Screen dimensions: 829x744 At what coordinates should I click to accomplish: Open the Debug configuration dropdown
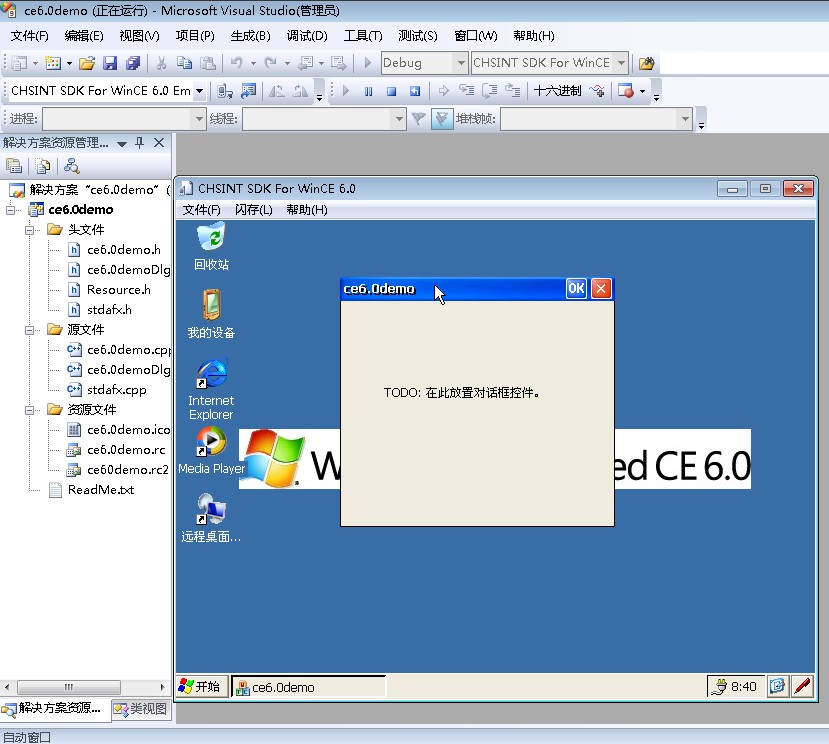click(x=459, y=62)
